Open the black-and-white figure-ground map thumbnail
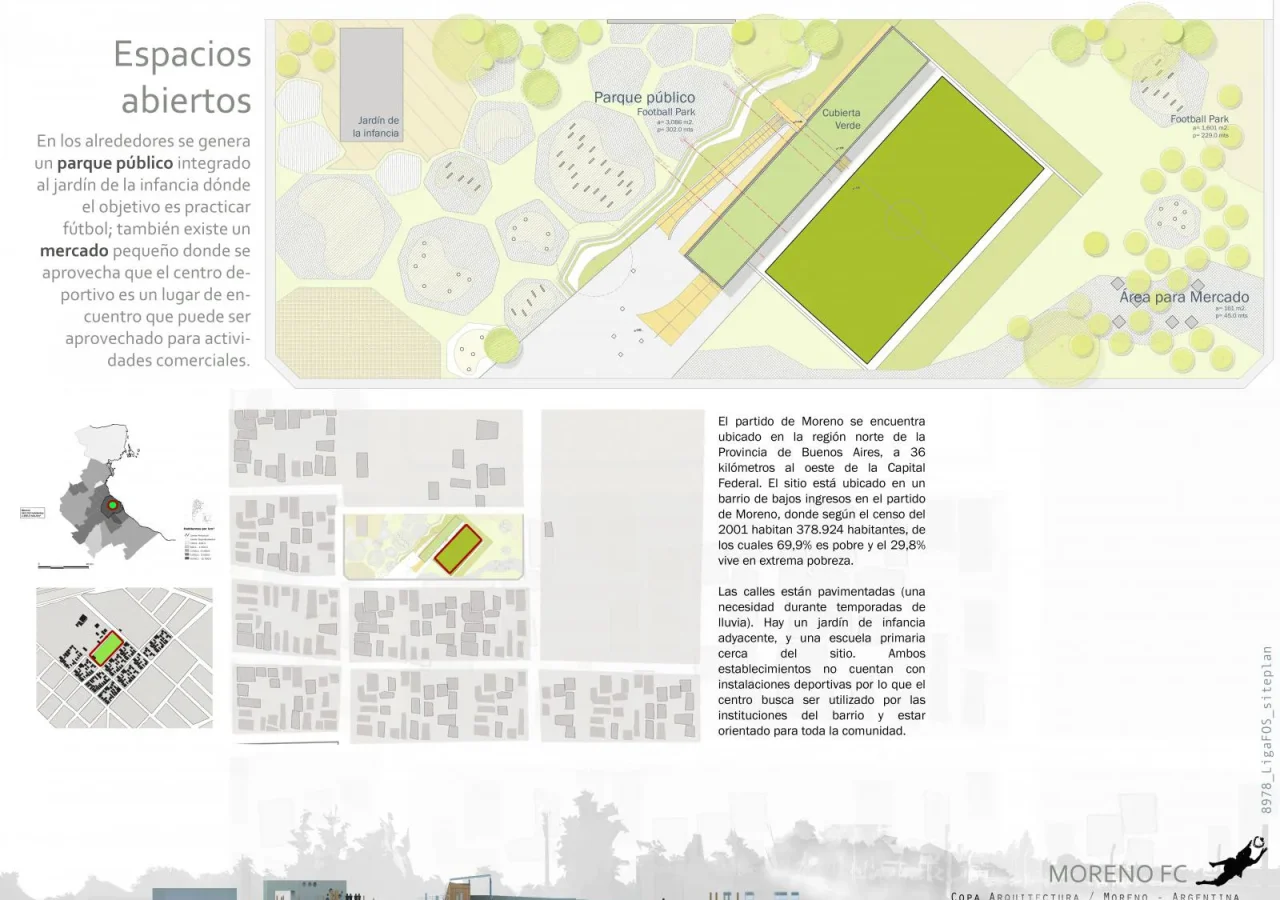 tap(125, 657)
